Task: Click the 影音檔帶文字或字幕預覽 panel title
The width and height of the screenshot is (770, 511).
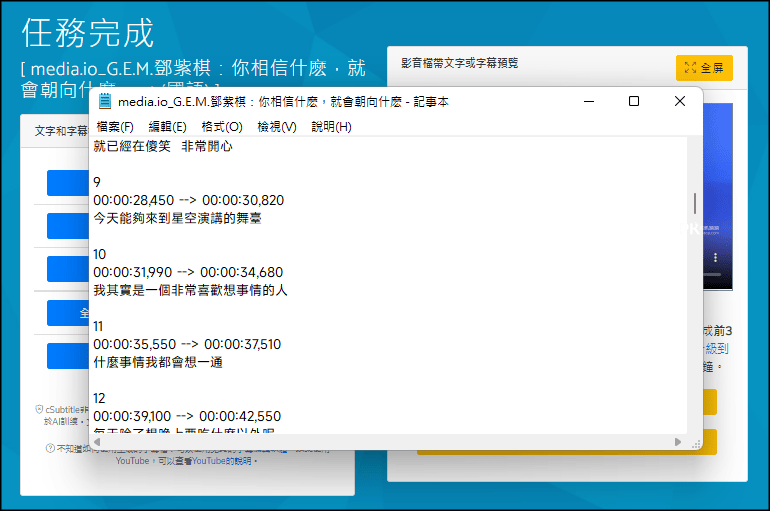Action: tap(460, 63)
